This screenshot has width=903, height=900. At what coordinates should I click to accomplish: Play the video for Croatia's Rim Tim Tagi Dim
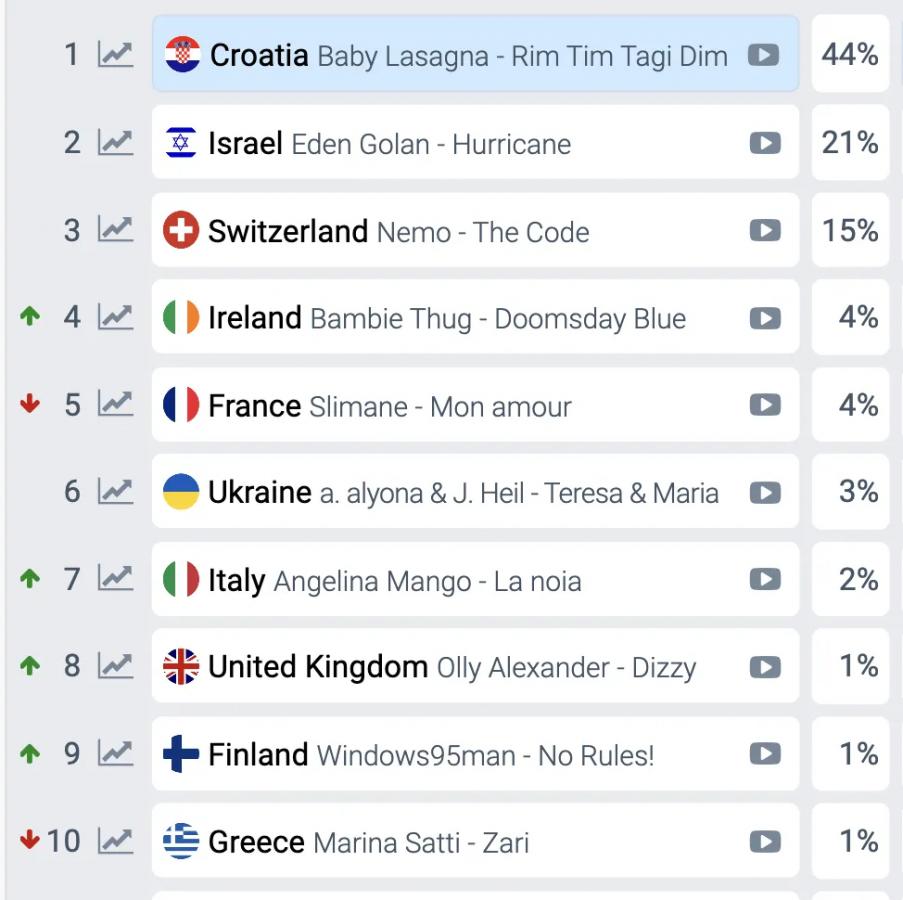tap(764, 55)
